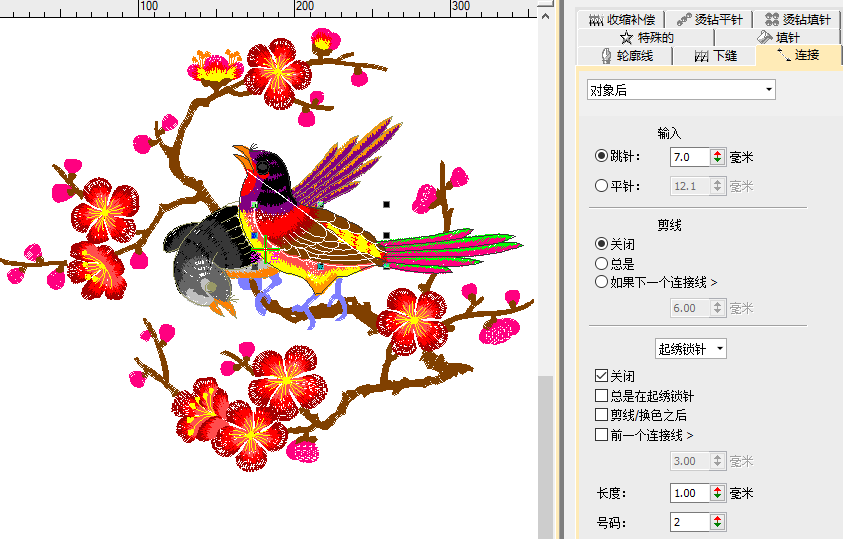Select the 平针 radio button
The image size is (843, 539).
click(601, 186)
